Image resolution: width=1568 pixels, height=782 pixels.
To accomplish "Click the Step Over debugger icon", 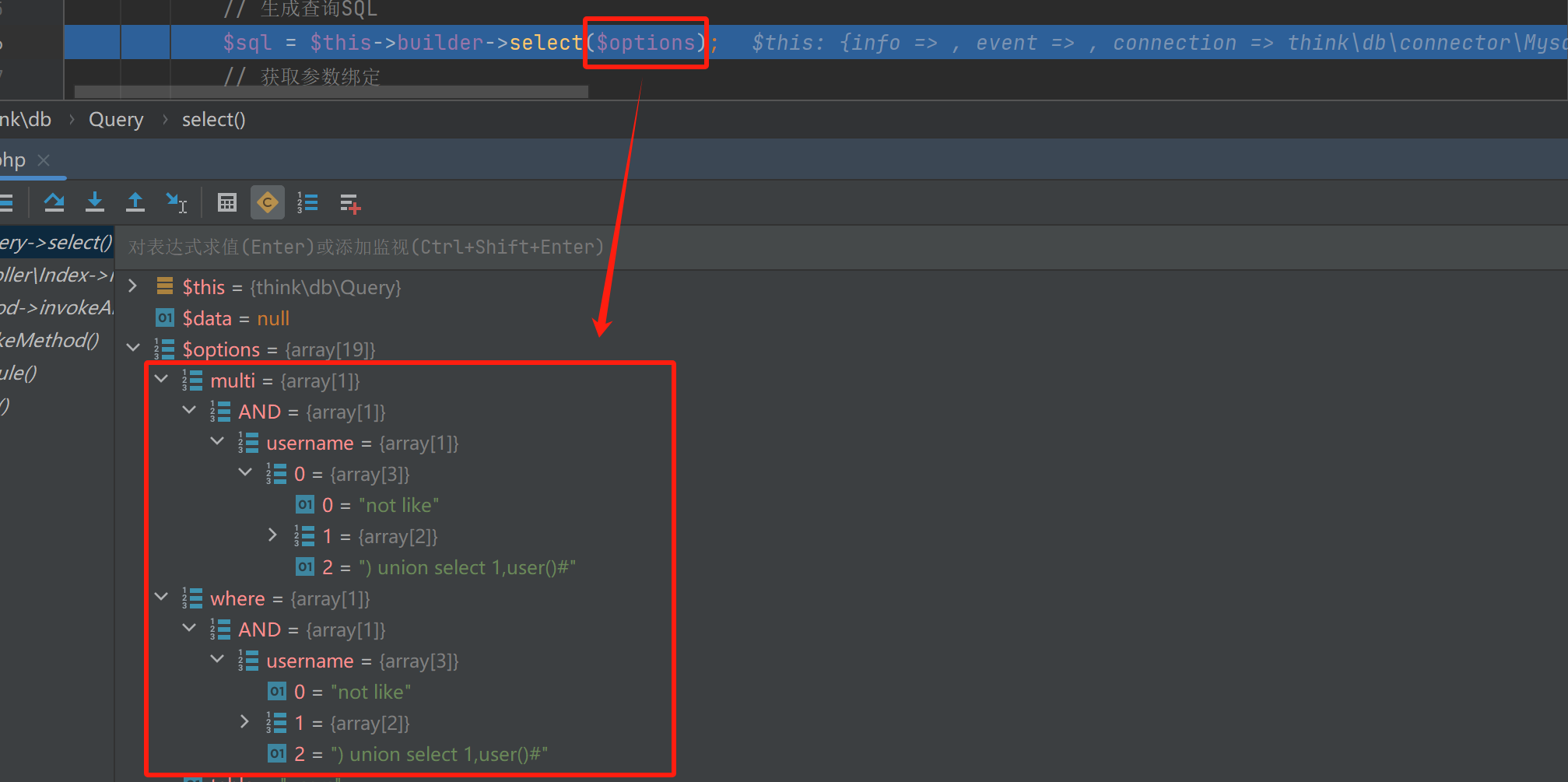I will pos(54,203).
